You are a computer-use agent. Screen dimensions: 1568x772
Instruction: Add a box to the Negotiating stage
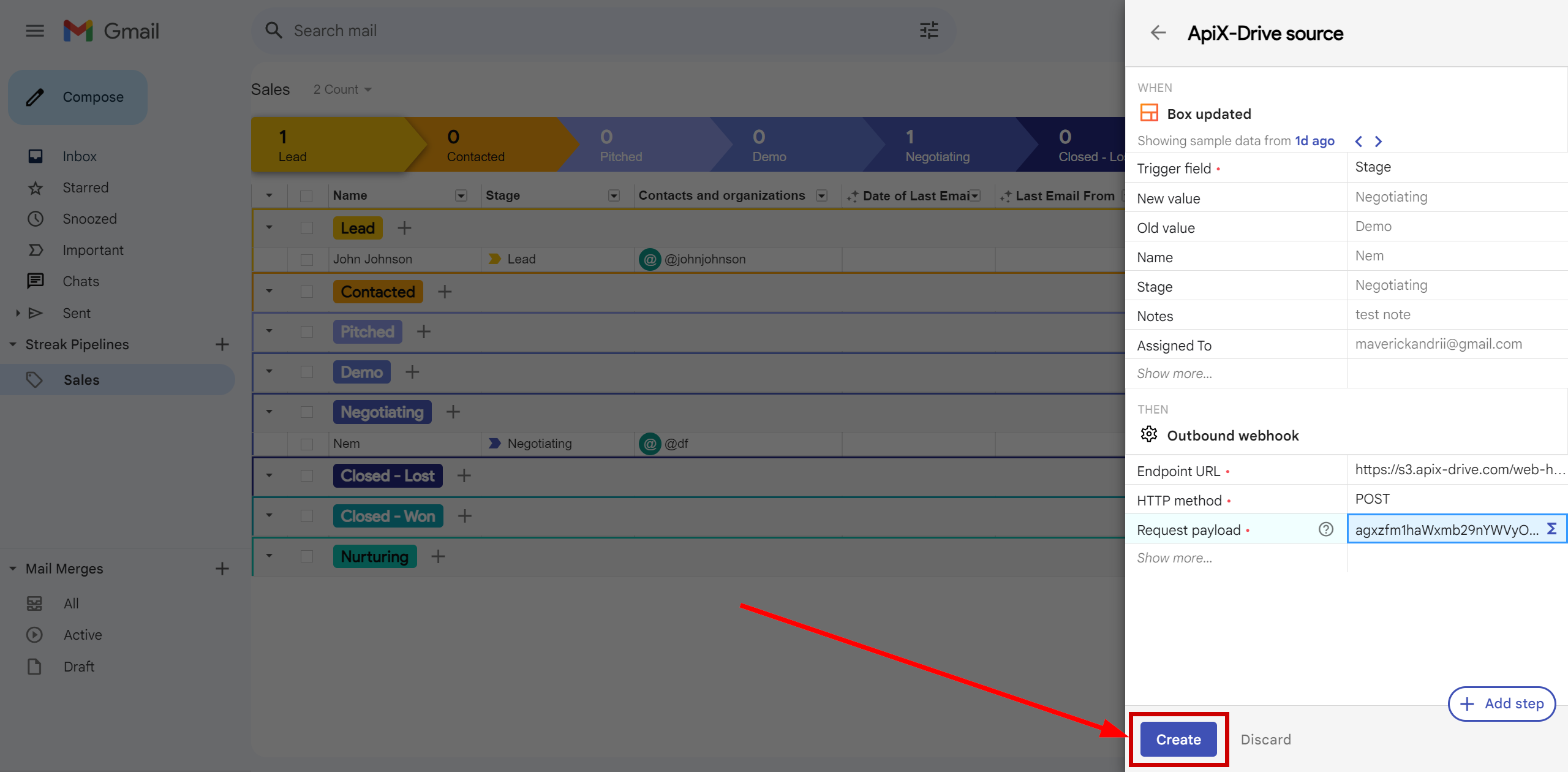[x=453, y=412]
